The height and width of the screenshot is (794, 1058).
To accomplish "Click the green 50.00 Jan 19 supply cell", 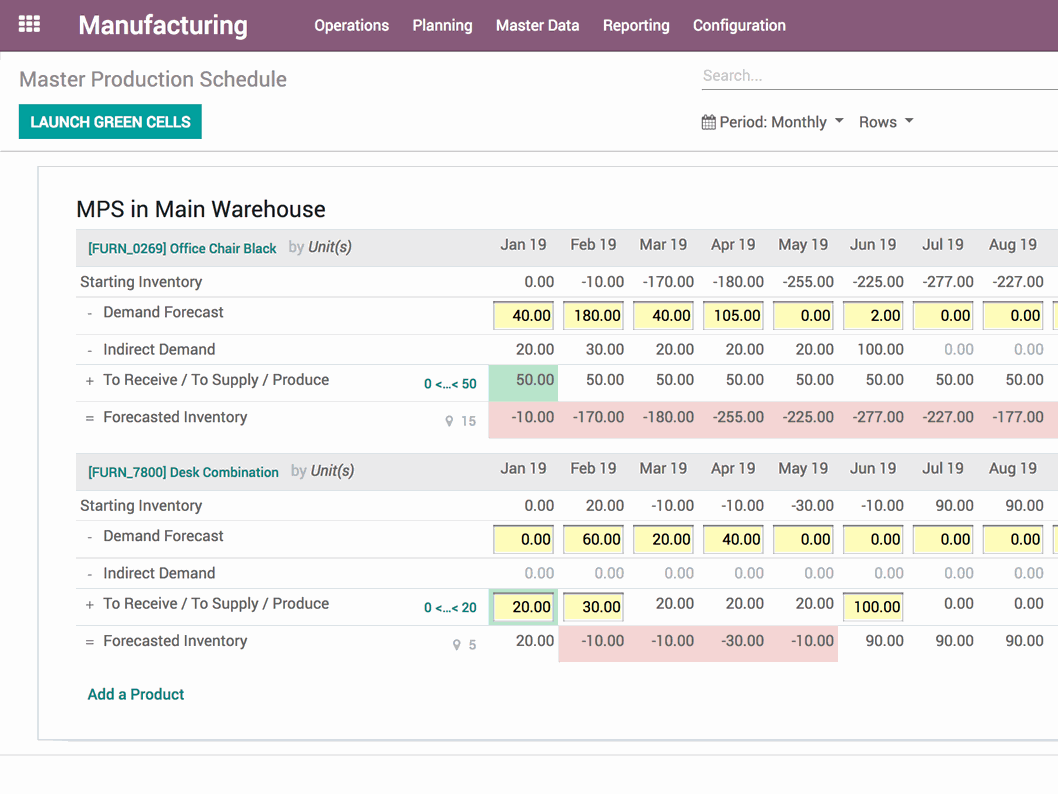I will pyautogui.click(x=524, y=381).
